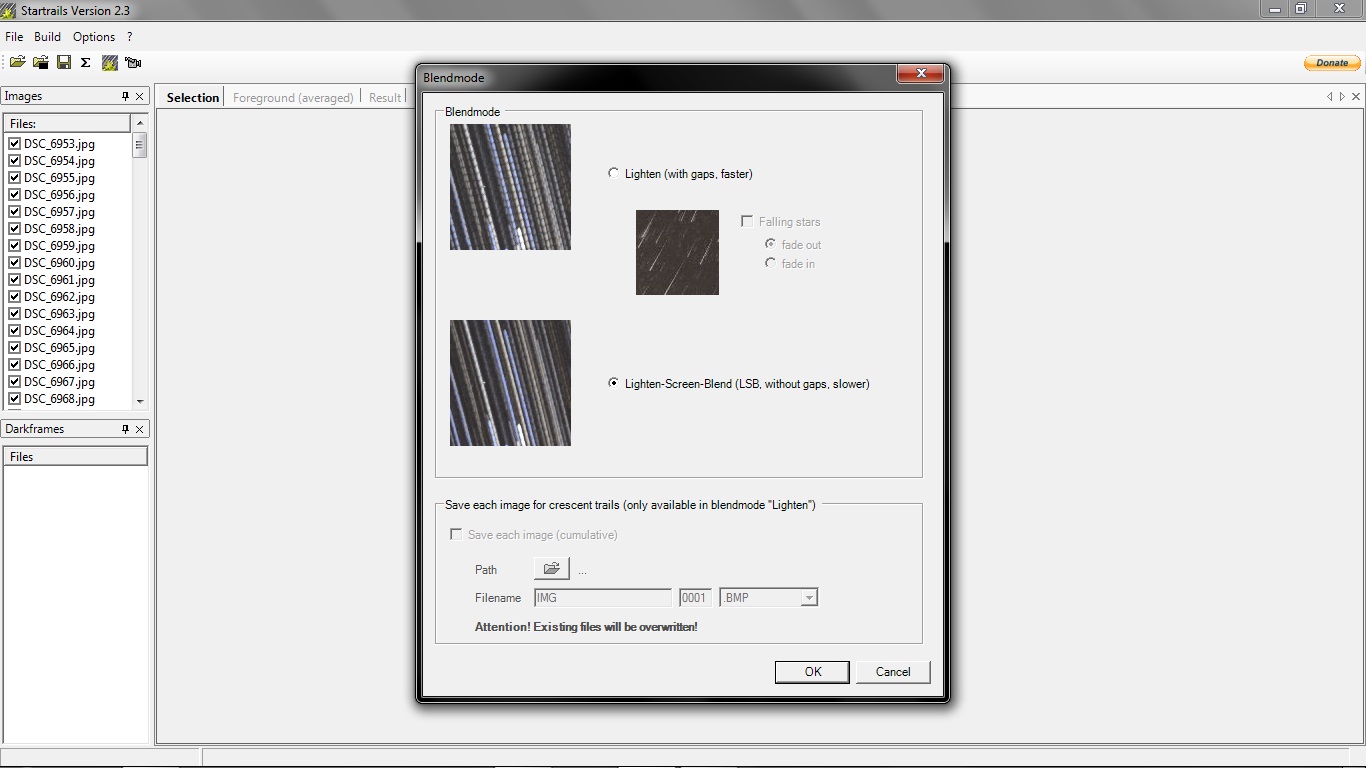Image resolution: width=1366 pixels, height=768 pixels.
Task: Select DSC_6959.jpg file name
Action: pyautogui.click(x=59, y=246)
